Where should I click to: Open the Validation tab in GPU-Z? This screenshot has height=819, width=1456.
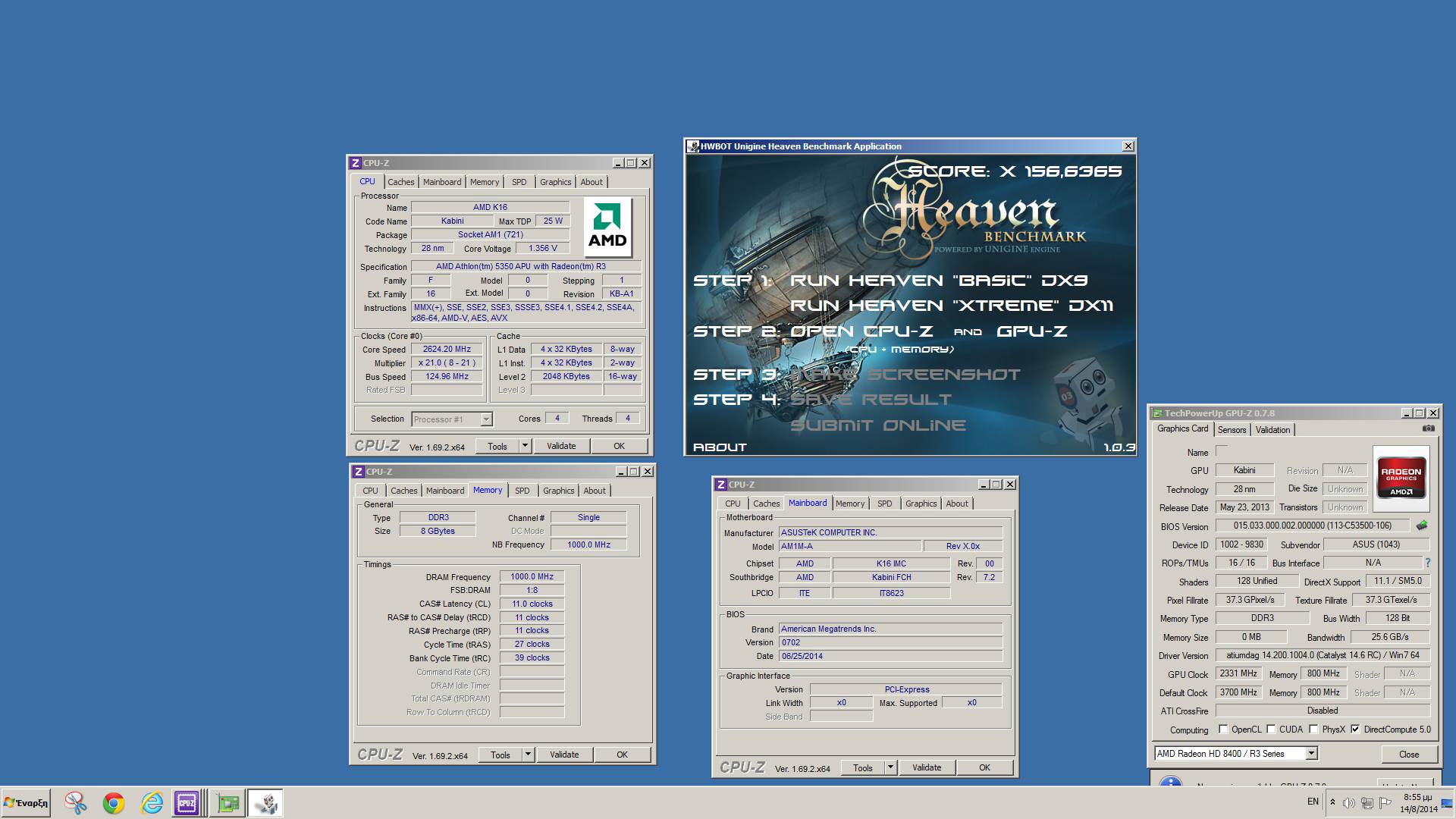click(x=1272, y=430)
